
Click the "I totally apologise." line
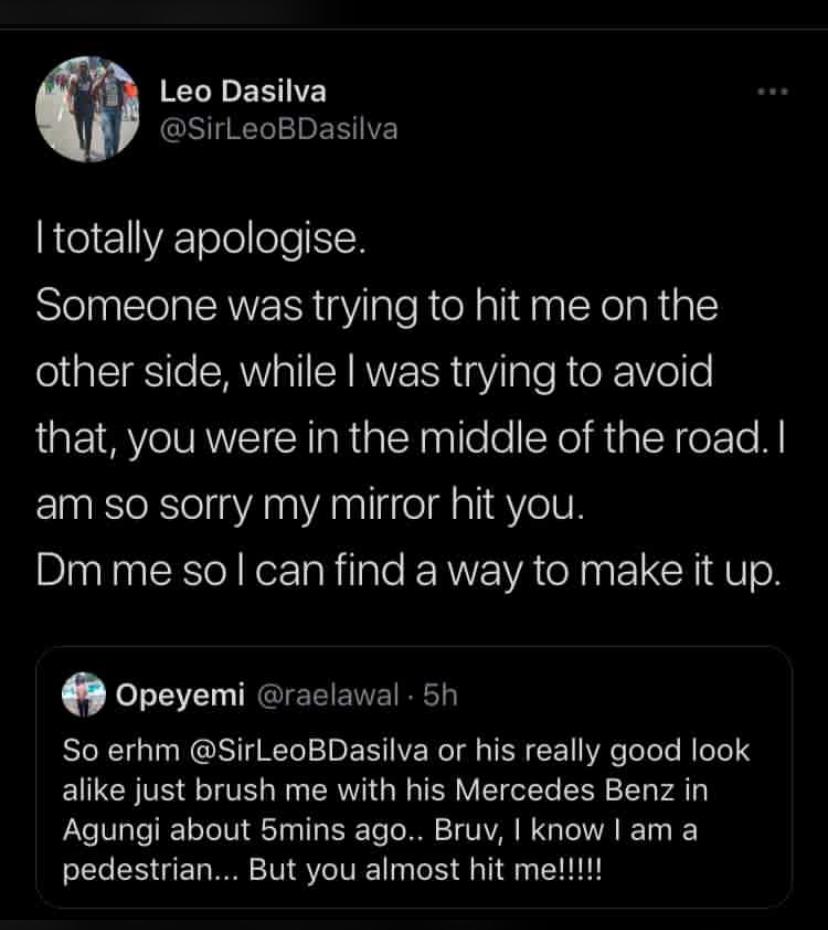click(x=195, y=243)
